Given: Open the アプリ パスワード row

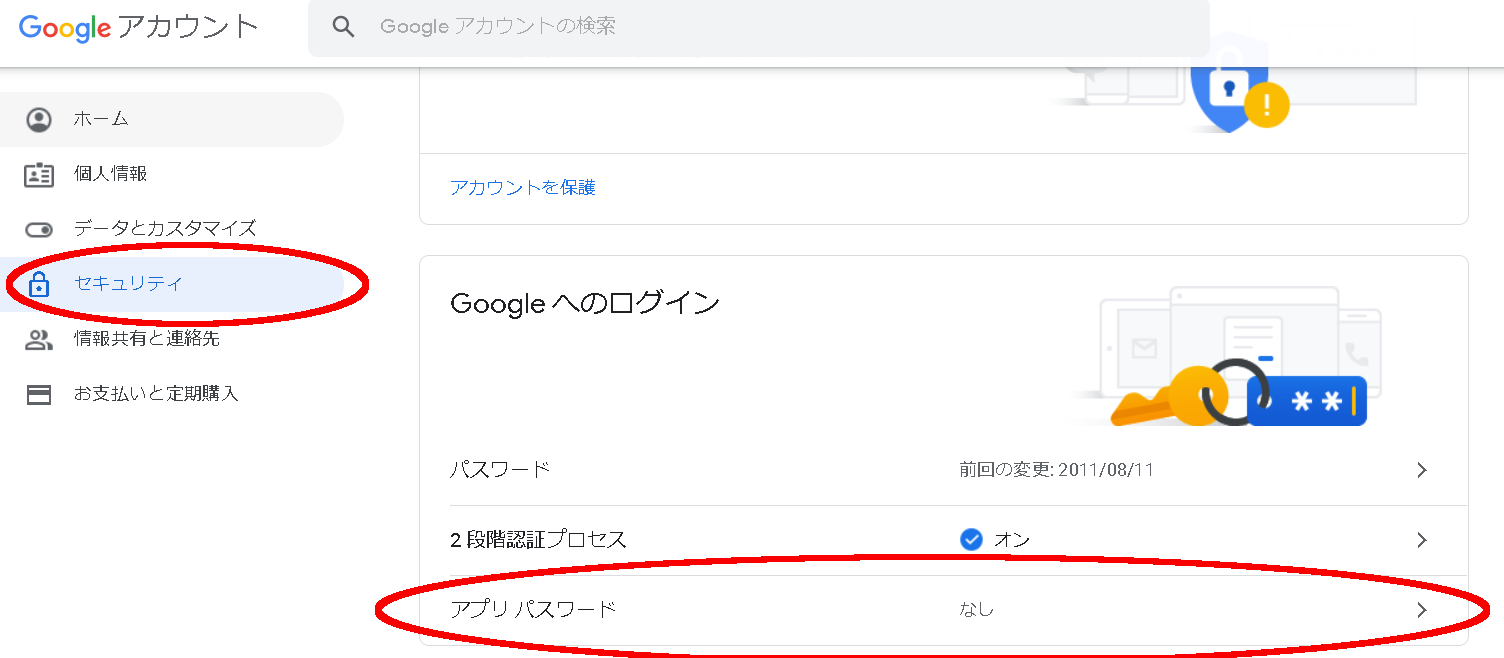Looking at the screenshot, I should (943, 610).
